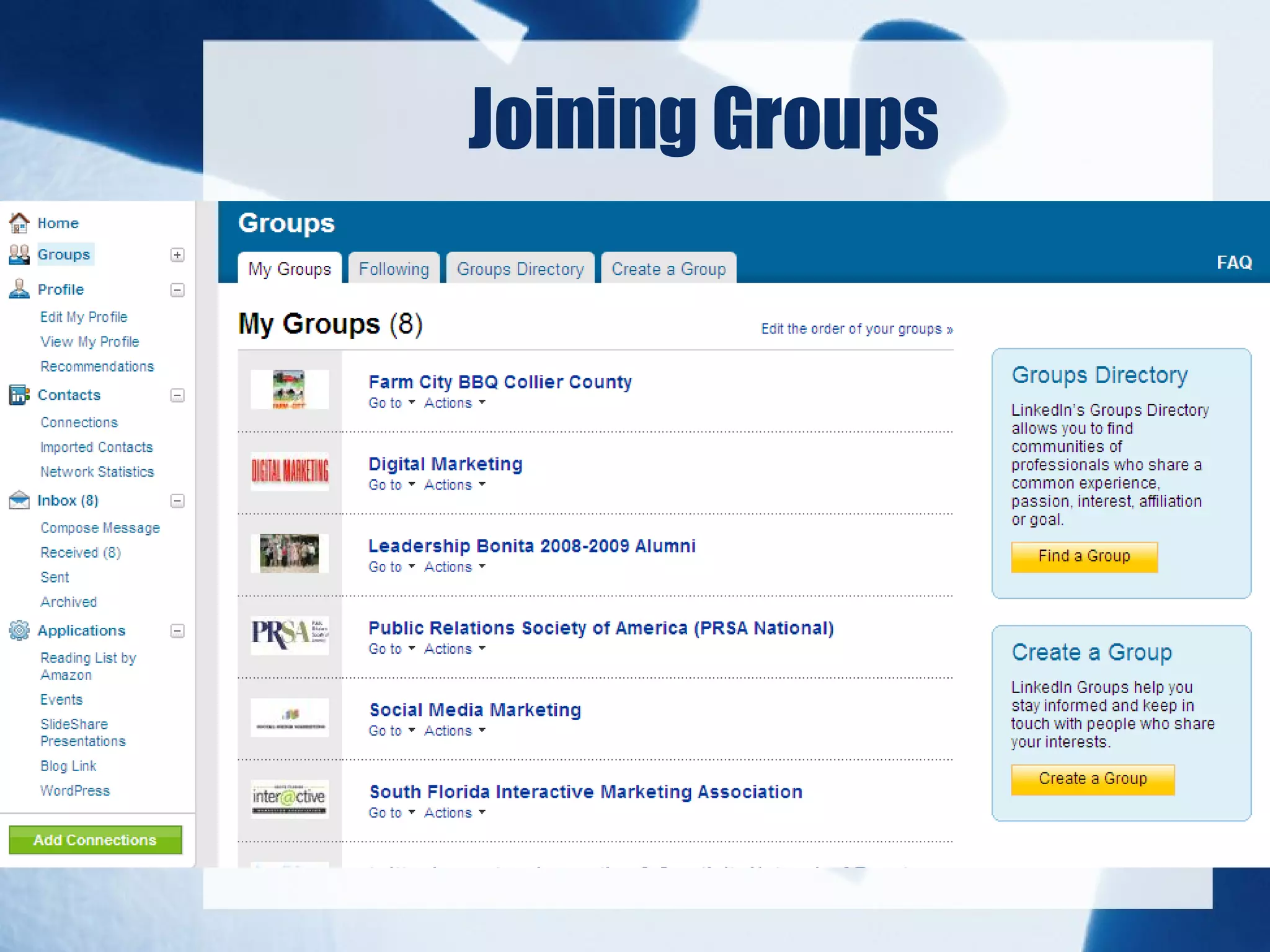Viewport: 1270px width, 952px height.
Task: Click the Home house icon
Action: [x=19, y=223]
